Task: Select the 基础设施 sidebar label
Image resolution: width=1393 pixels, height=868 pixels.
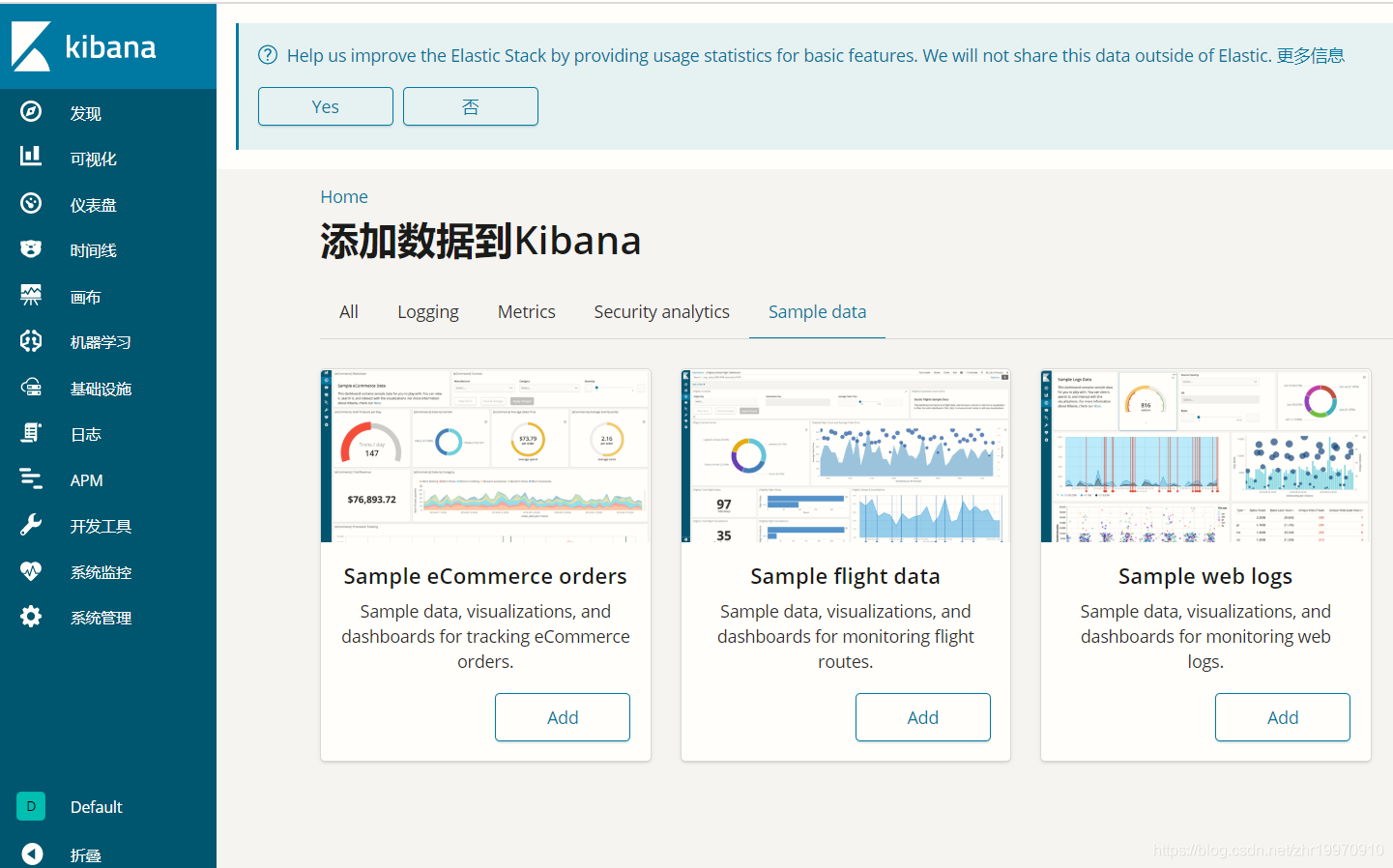Action: pyautogui.click(x=101, y=389)
